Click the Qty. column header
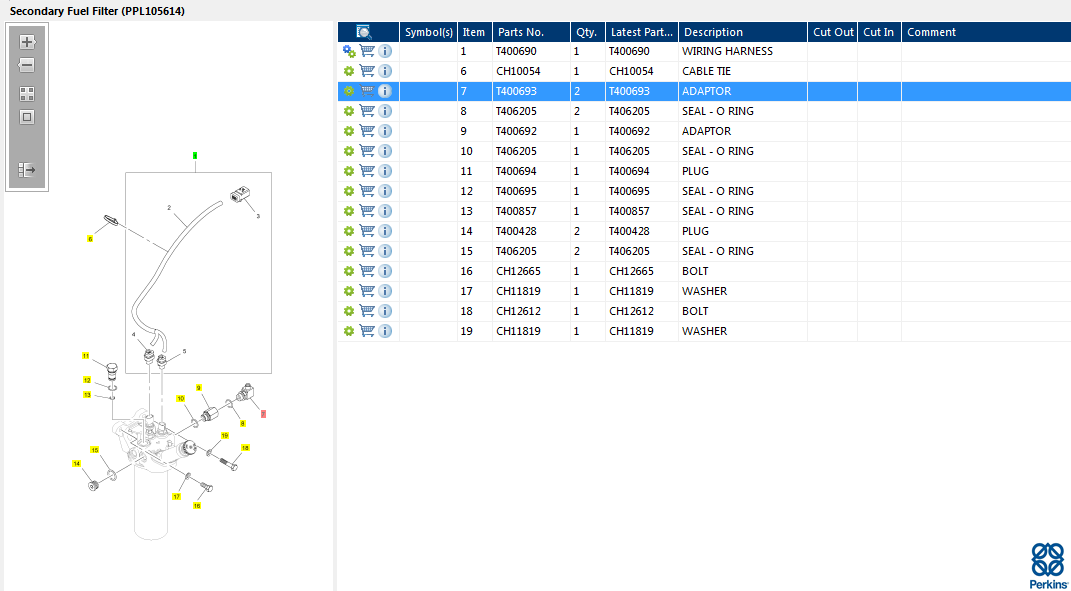This screenshot has width=1071, height=591. tap(586, 32)
